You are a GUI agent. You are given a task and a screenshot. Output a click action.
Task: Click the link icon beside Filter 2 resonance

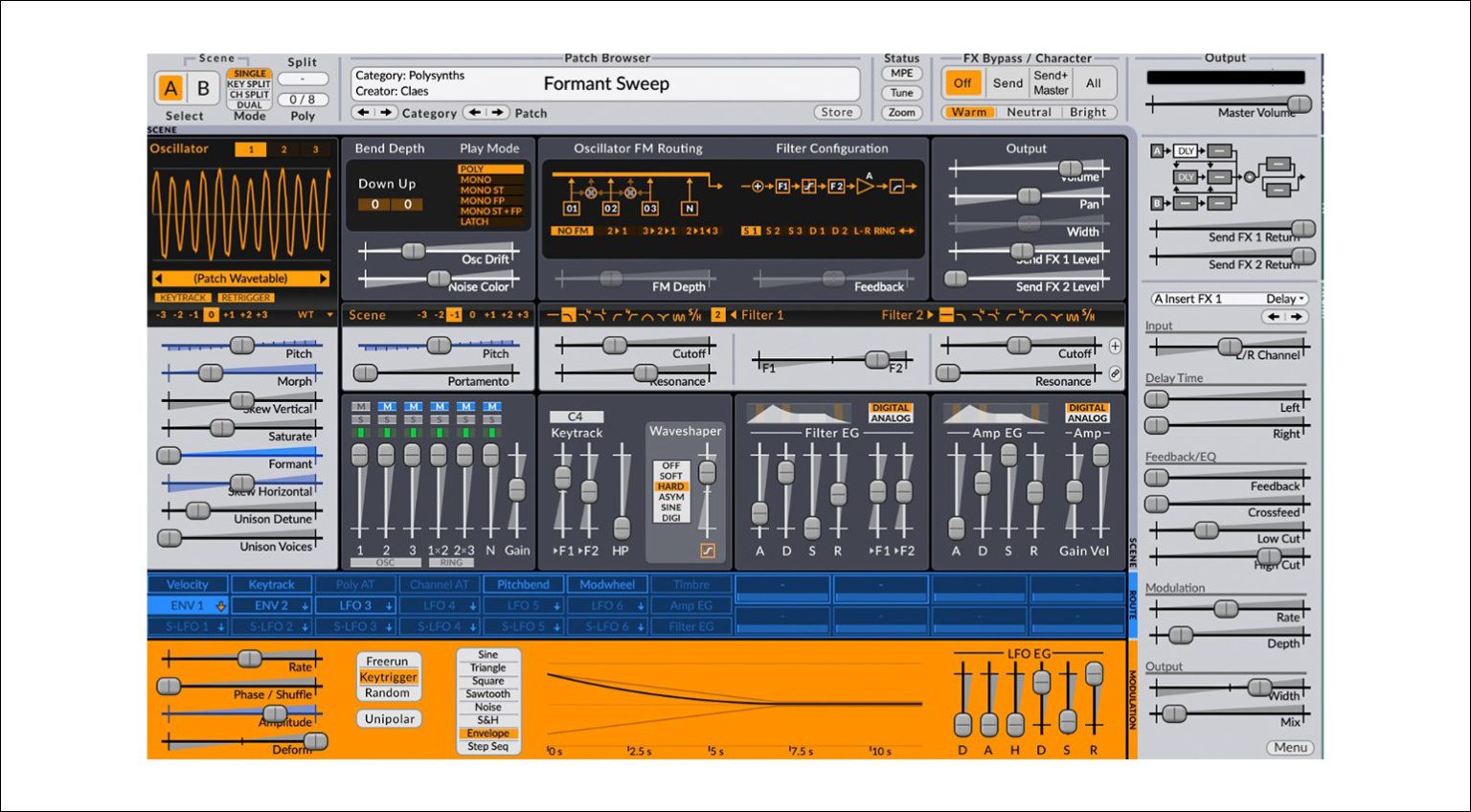pos(1115,374)
